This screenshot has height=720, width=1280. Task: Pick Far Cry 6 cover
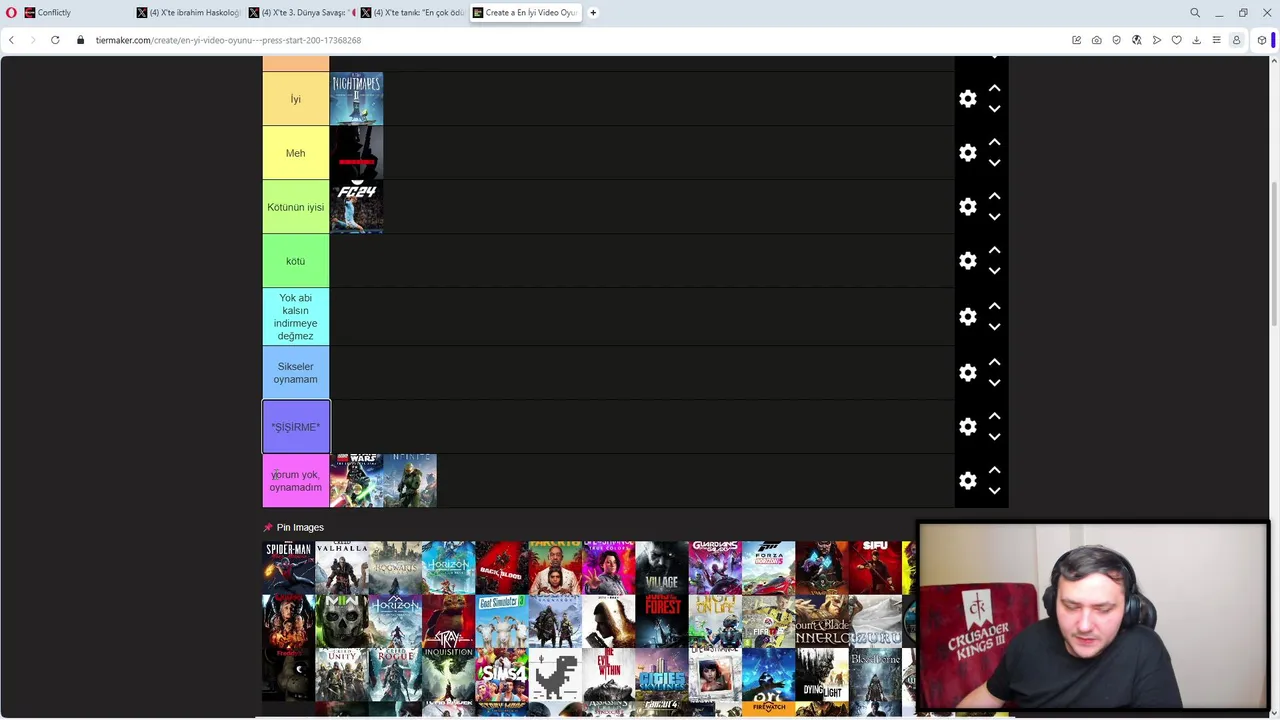pyautogui.click(x=555, y=568)
